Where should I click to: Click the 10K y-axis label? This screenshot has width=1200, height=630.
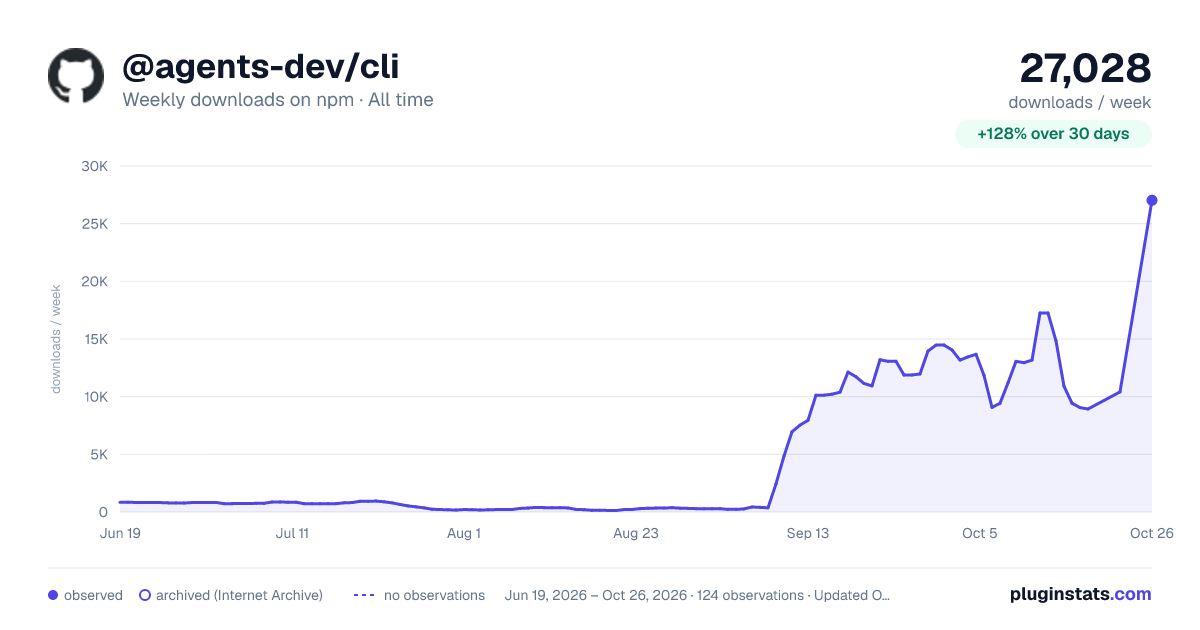point(94,397)
